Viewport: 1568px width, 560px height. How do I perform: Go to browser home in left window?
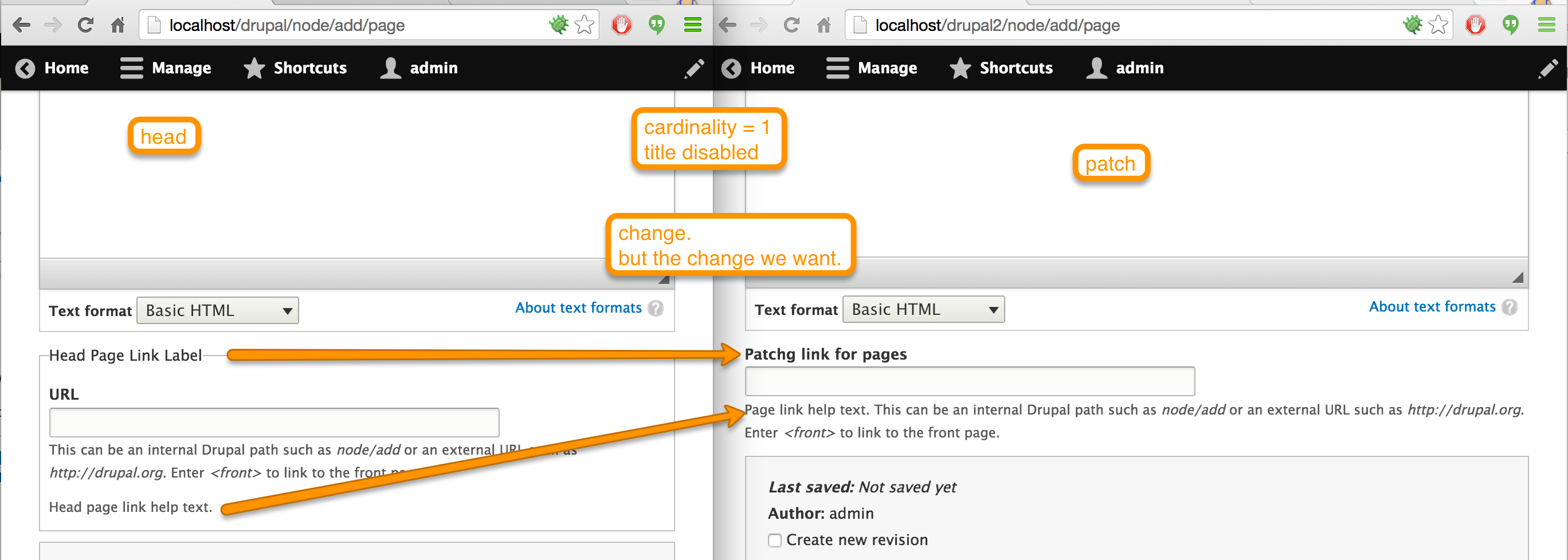click(x=118, y=25)
